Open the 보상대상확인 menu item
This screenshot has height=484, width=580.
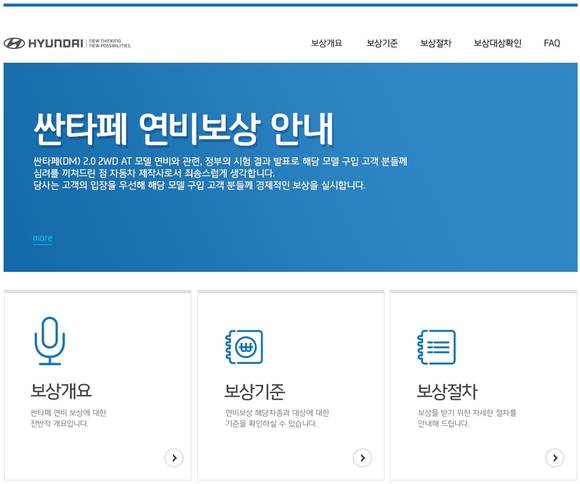[x=497, y=43]
